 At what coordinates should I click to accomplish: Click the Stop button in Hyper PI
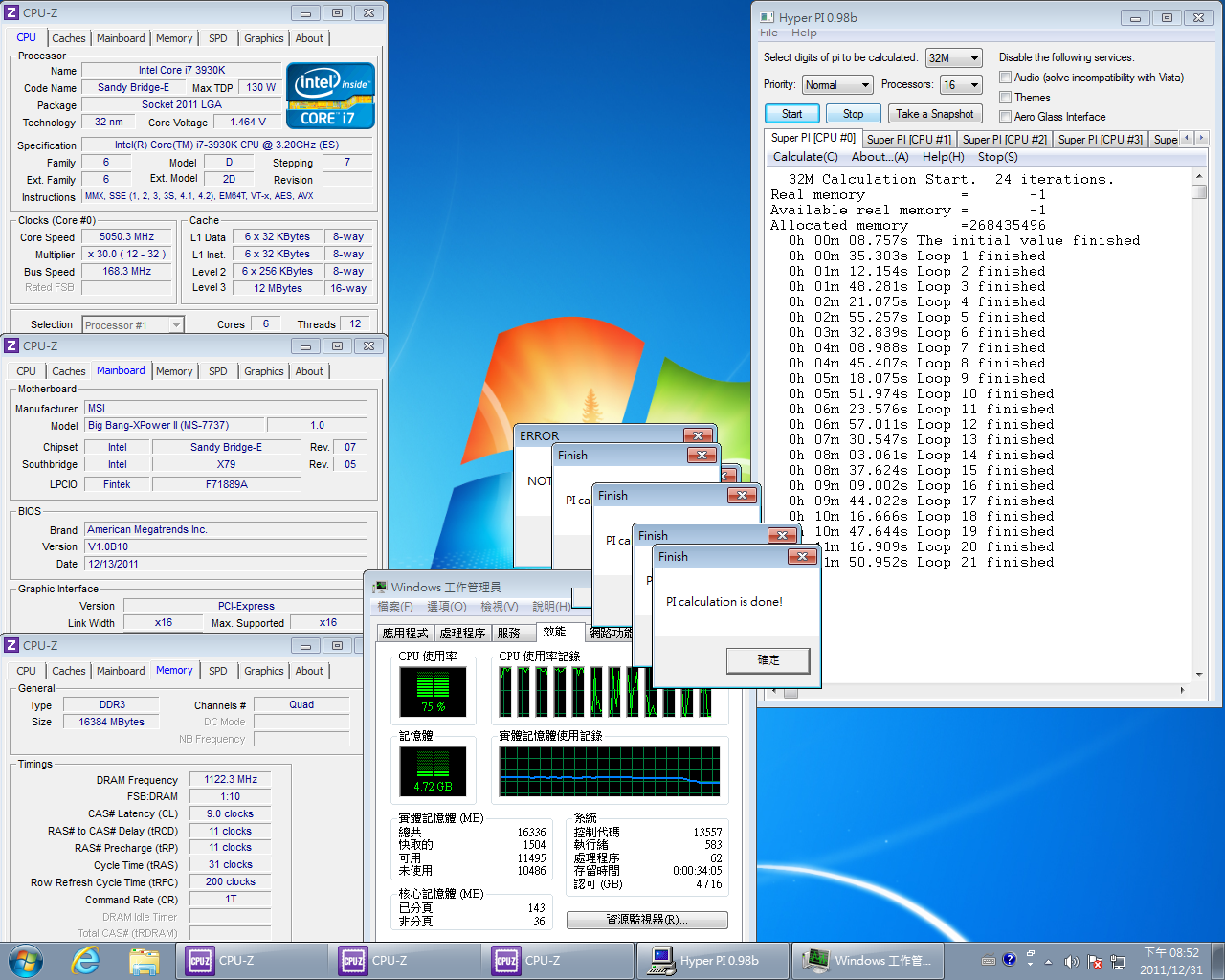click(x=854, y=114)
